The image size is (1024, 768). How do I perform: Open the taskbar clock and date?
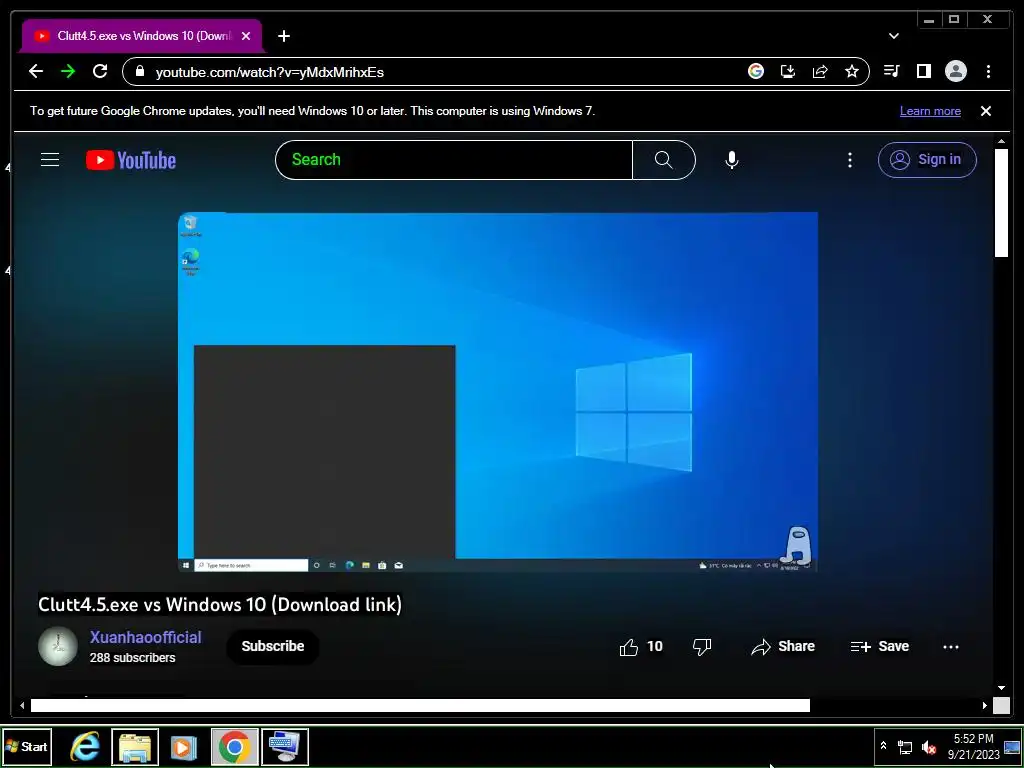click(x=973, y=746)
